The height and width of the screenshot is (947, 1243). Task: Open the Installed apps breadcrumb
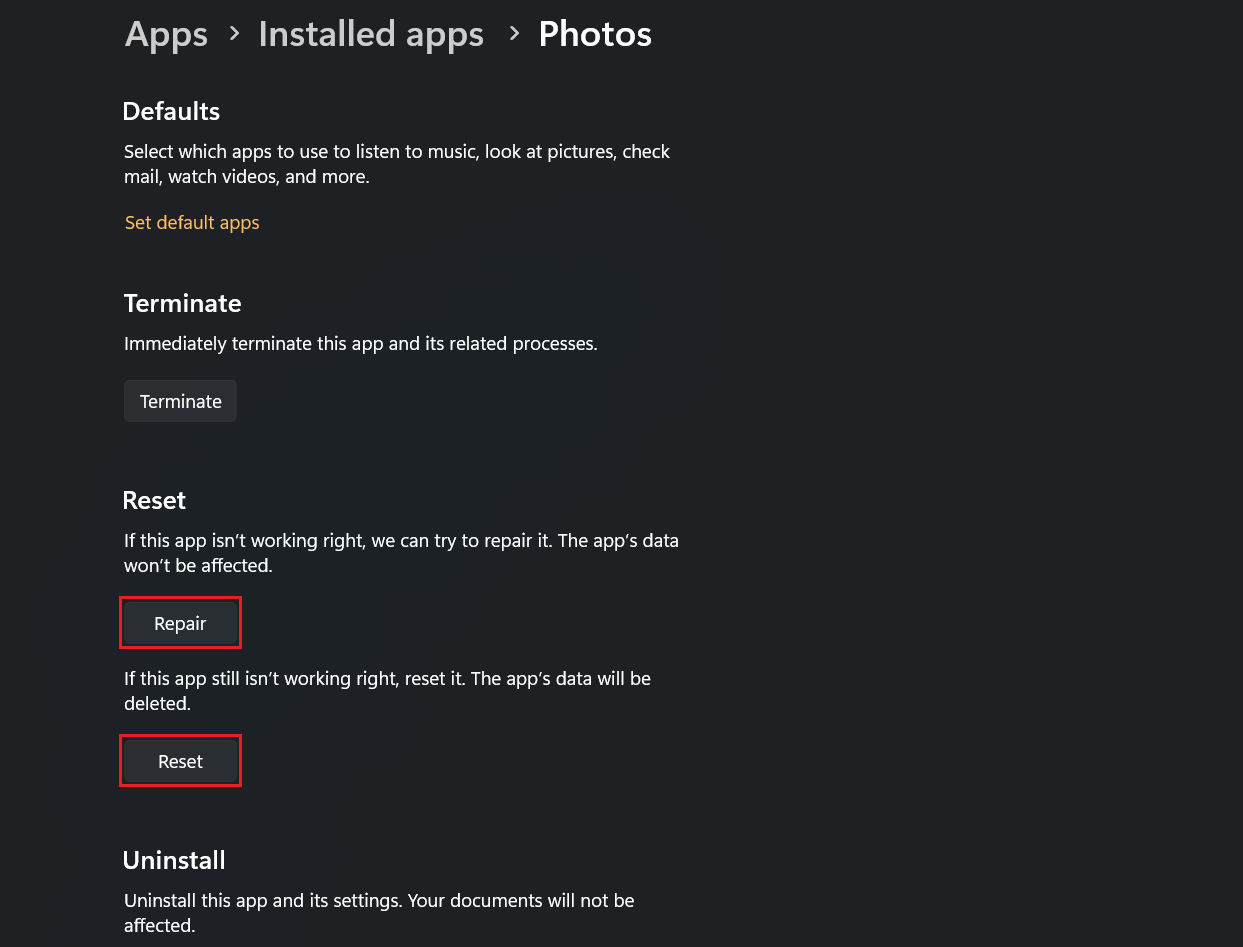371,34
